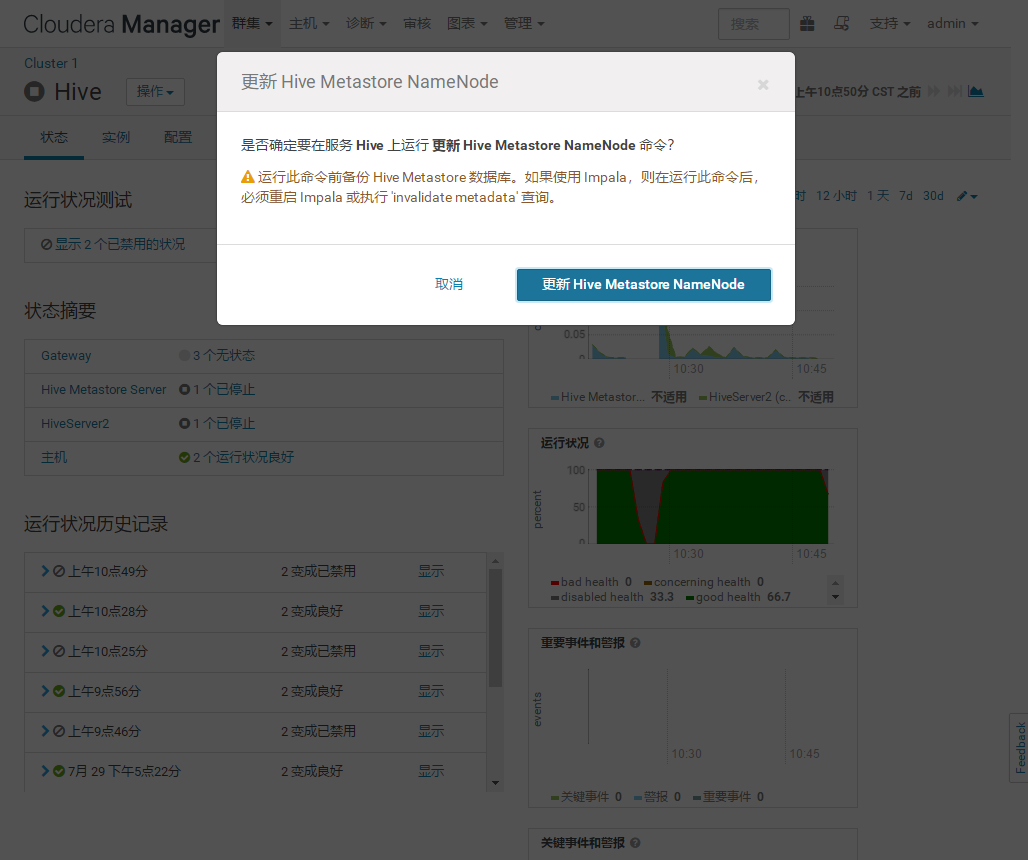The height and width of the screenshot is (860, 1028).
Task: Close the dialog with the X icon
Action: tap(762, 85)
